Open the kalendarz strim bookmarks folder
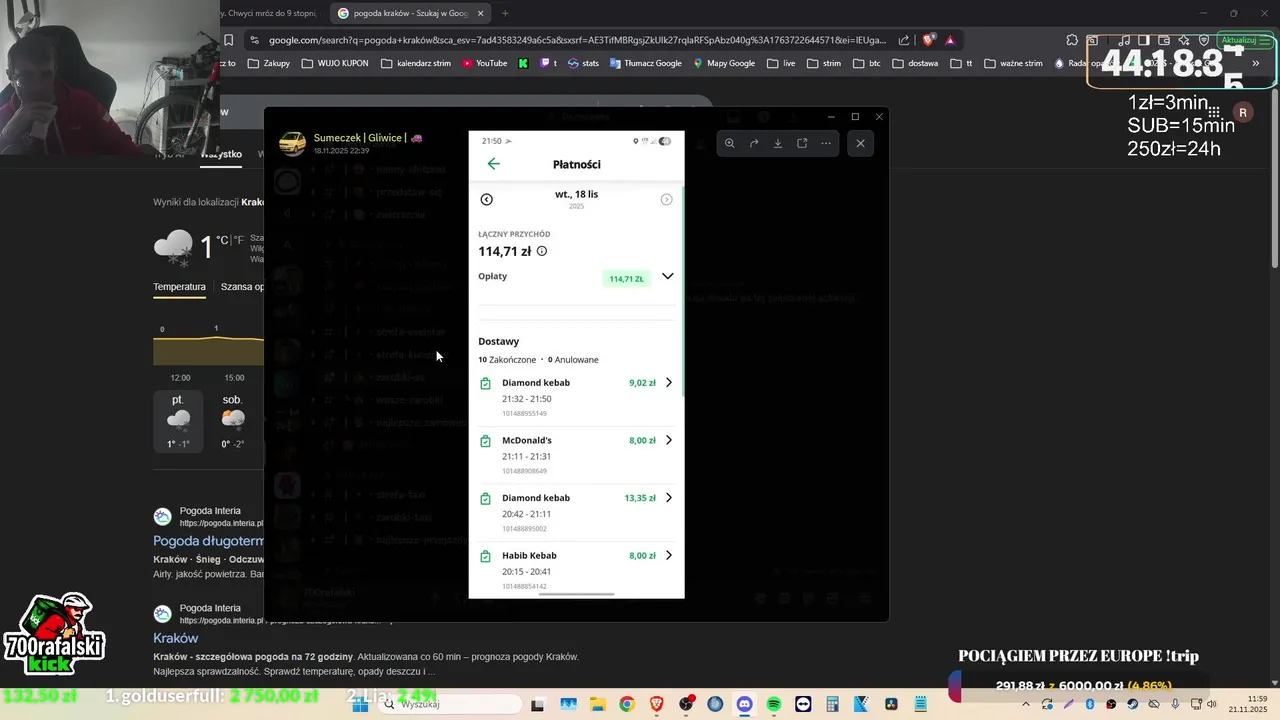The height and width of the screenshot is (720, 1280). (415, 63)
